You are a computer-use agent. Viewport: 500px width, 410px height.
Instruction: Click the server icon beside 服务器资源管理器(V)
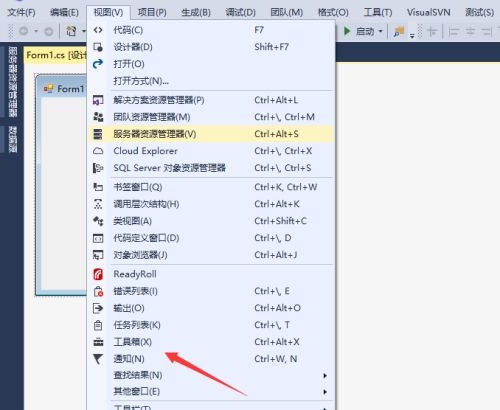coord(98,134)
